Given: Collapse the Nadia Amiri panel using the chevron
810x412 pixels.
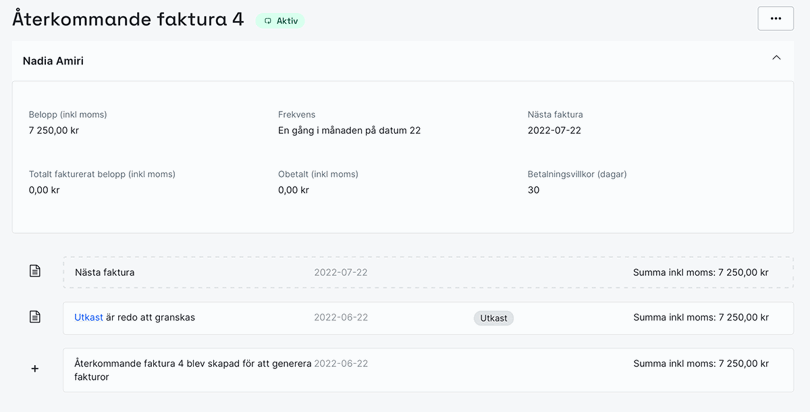Looking at the screenshot, I should [776, 58].
